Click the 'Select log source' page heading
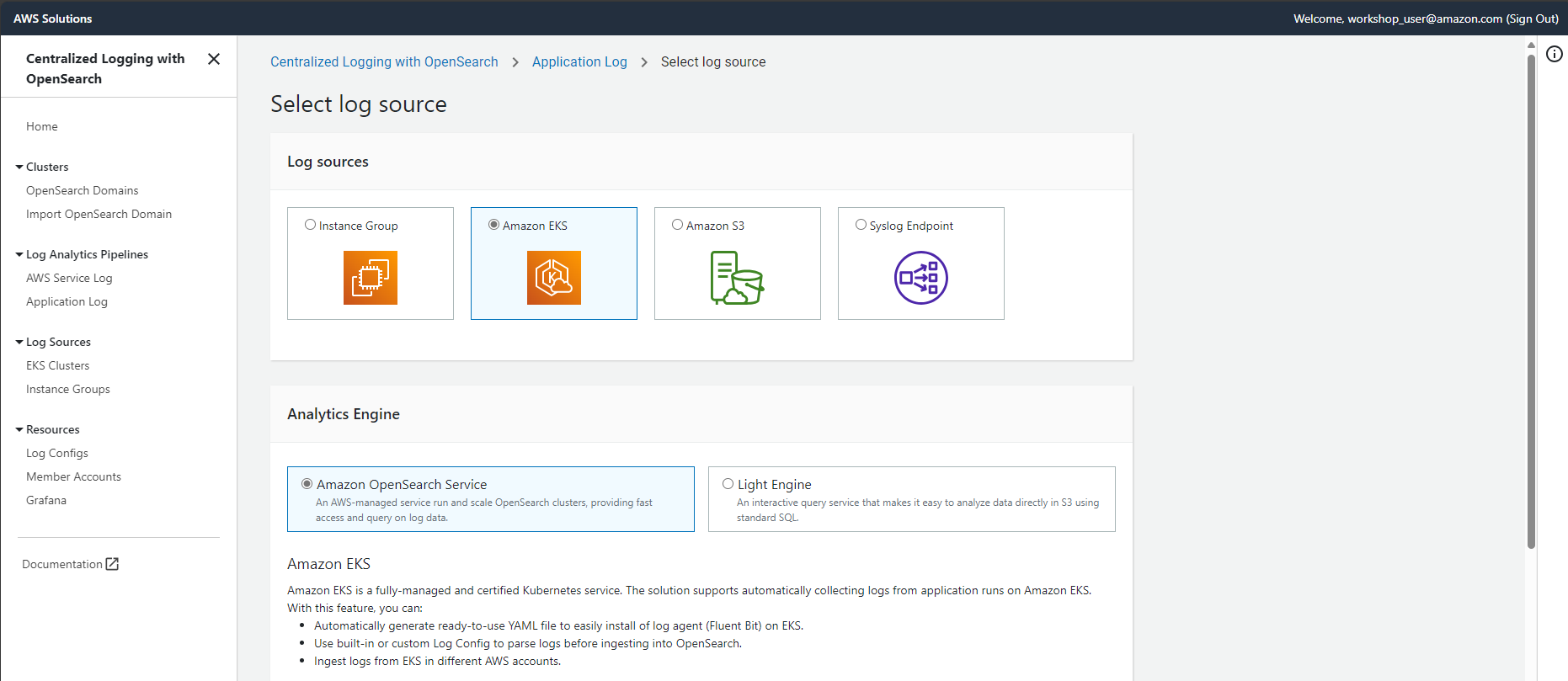The height and width of the screenshot is (681, 1568). coord(359,104)
